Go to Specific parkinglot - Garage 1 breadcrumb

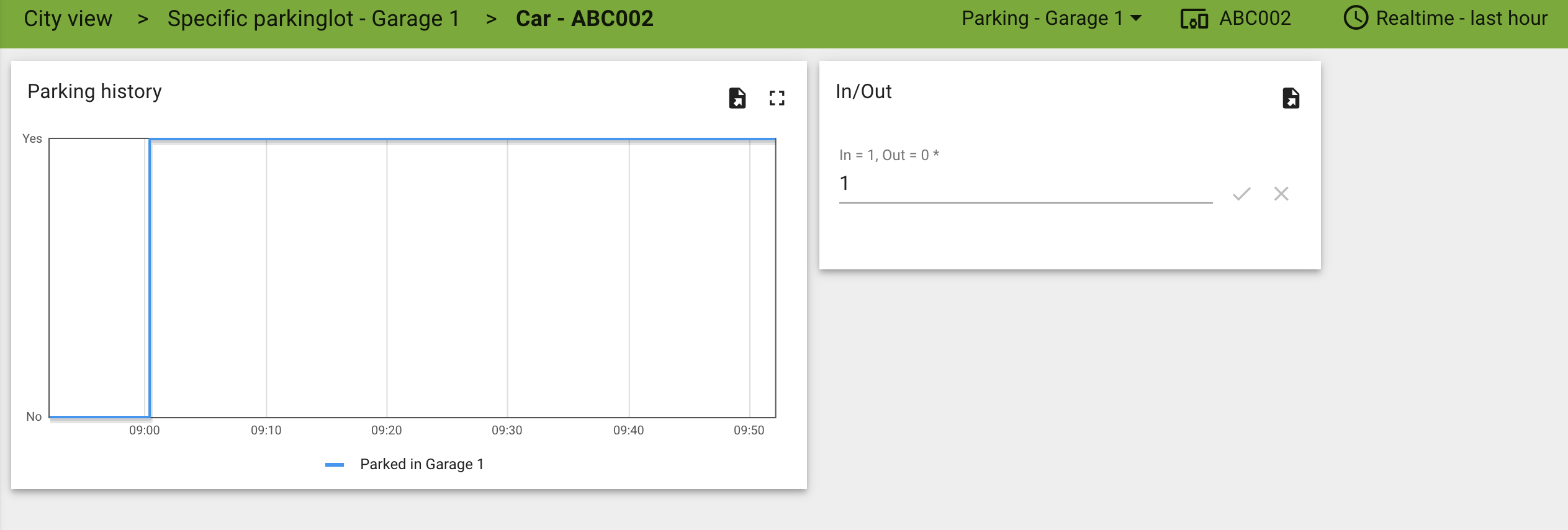tap(313, 19)
